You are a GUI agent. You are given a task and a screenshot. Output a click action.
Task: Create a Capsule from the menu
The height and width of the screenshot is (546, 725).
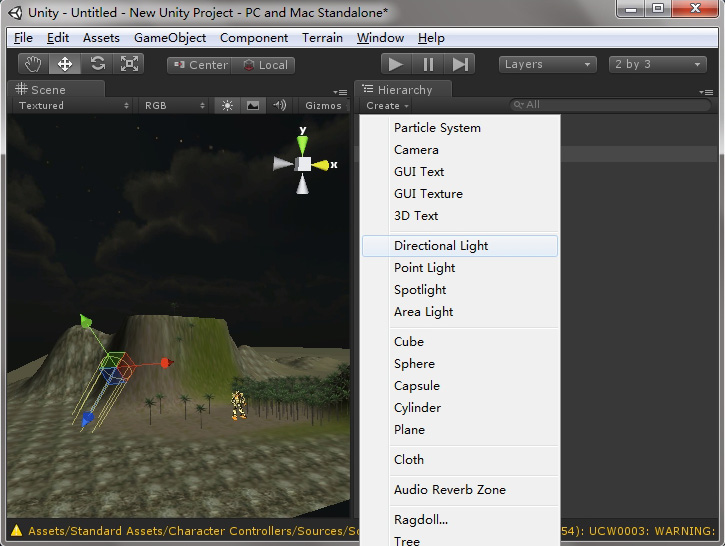click(460, 386)
